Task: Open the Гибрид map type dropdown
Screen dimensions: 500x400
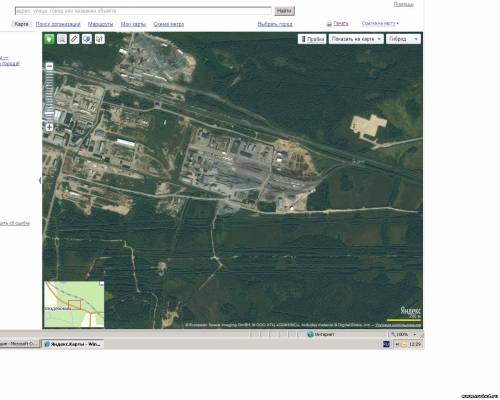Action: click(x=403, y=39)
